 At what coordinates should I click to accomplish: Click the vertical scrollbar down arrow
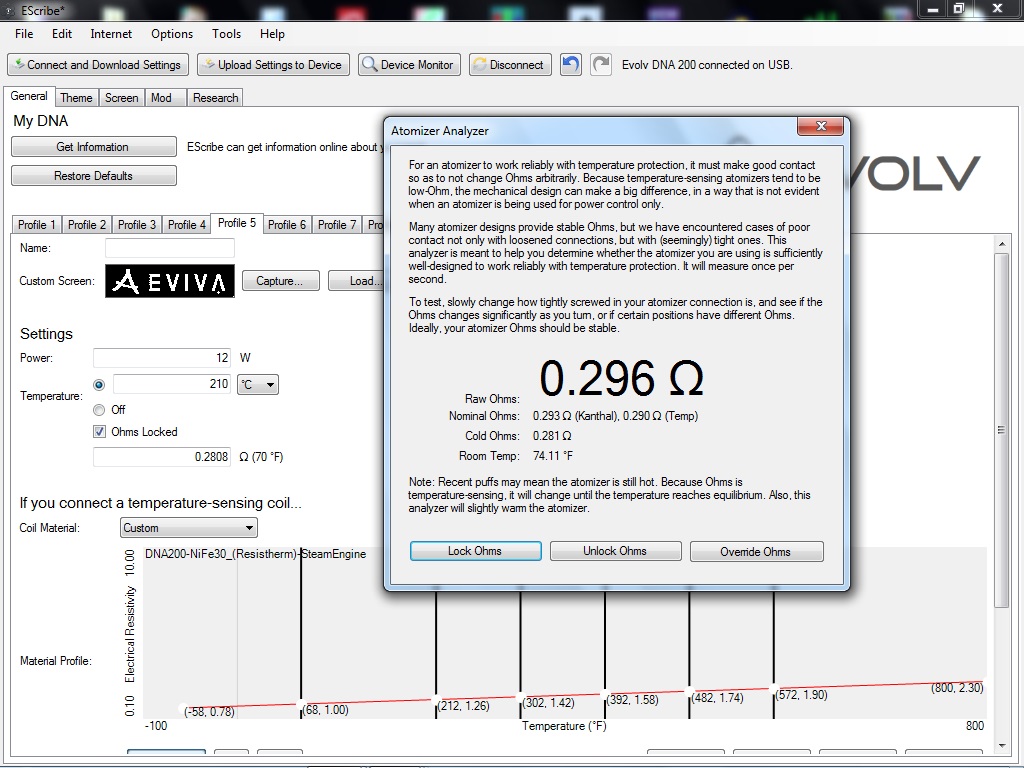[1002, 746]
